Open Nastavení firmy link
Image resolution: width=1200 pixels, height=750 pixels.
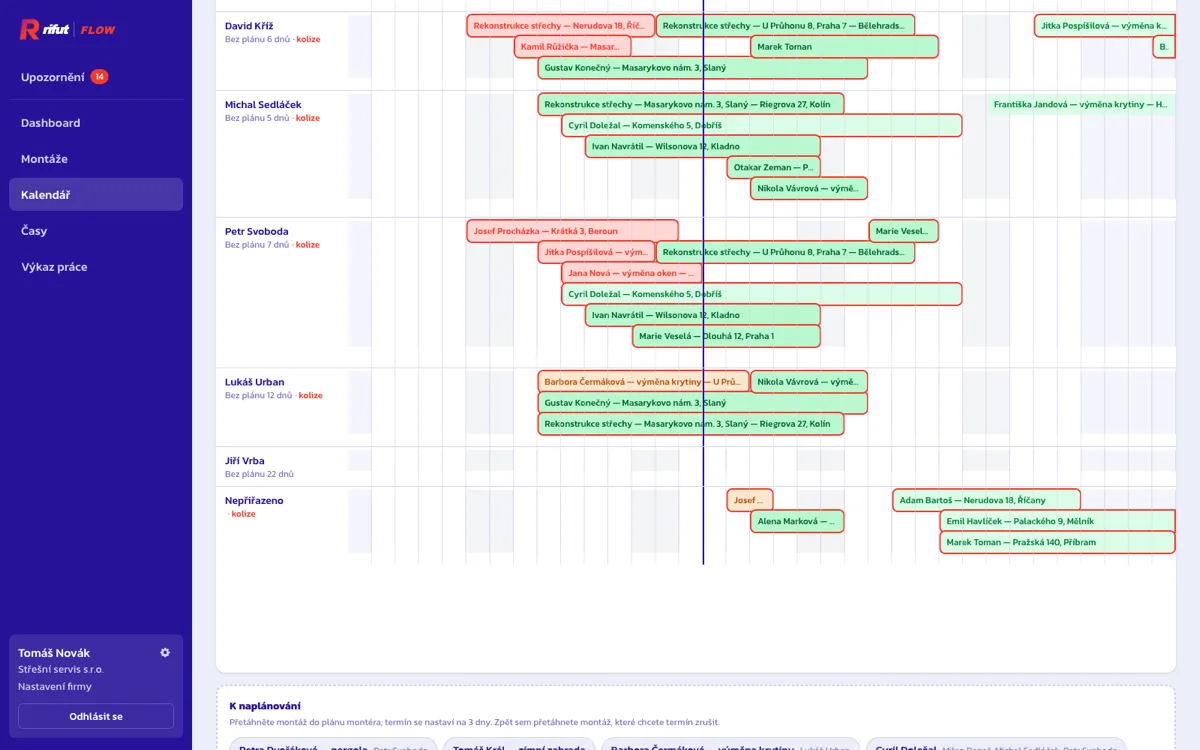(55, 687)
